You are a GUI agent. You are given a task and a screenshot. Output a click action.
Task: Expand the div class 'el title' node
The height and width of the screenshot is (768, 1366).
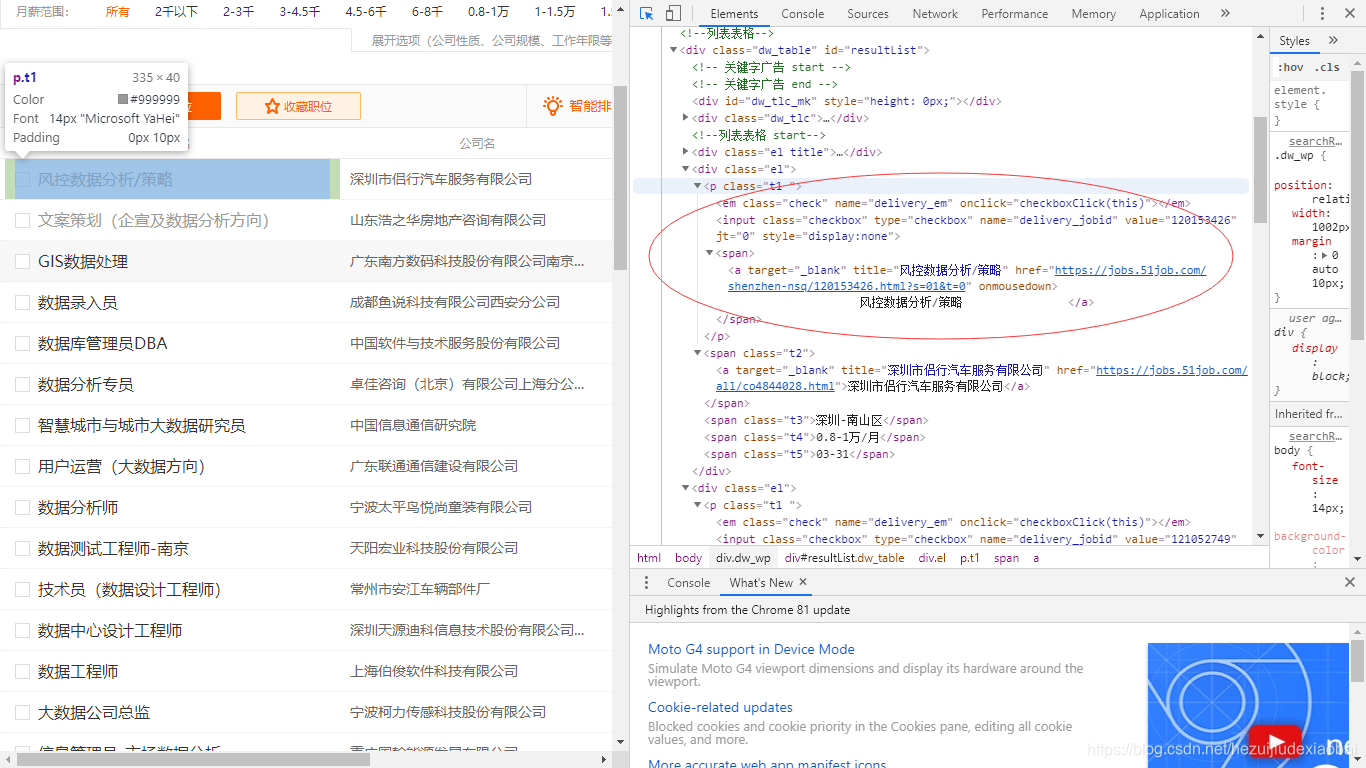point(686,152)
